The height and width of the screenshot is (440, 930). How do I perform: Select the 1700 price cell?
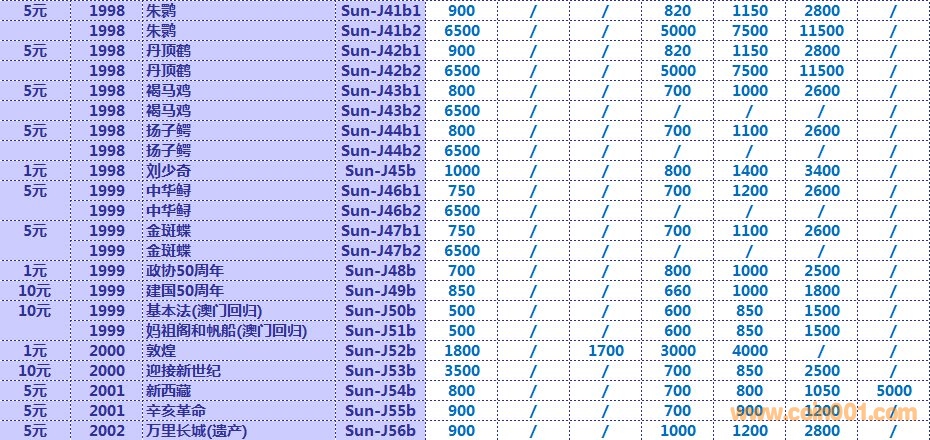pyautogui.click(x=606, y=350)
